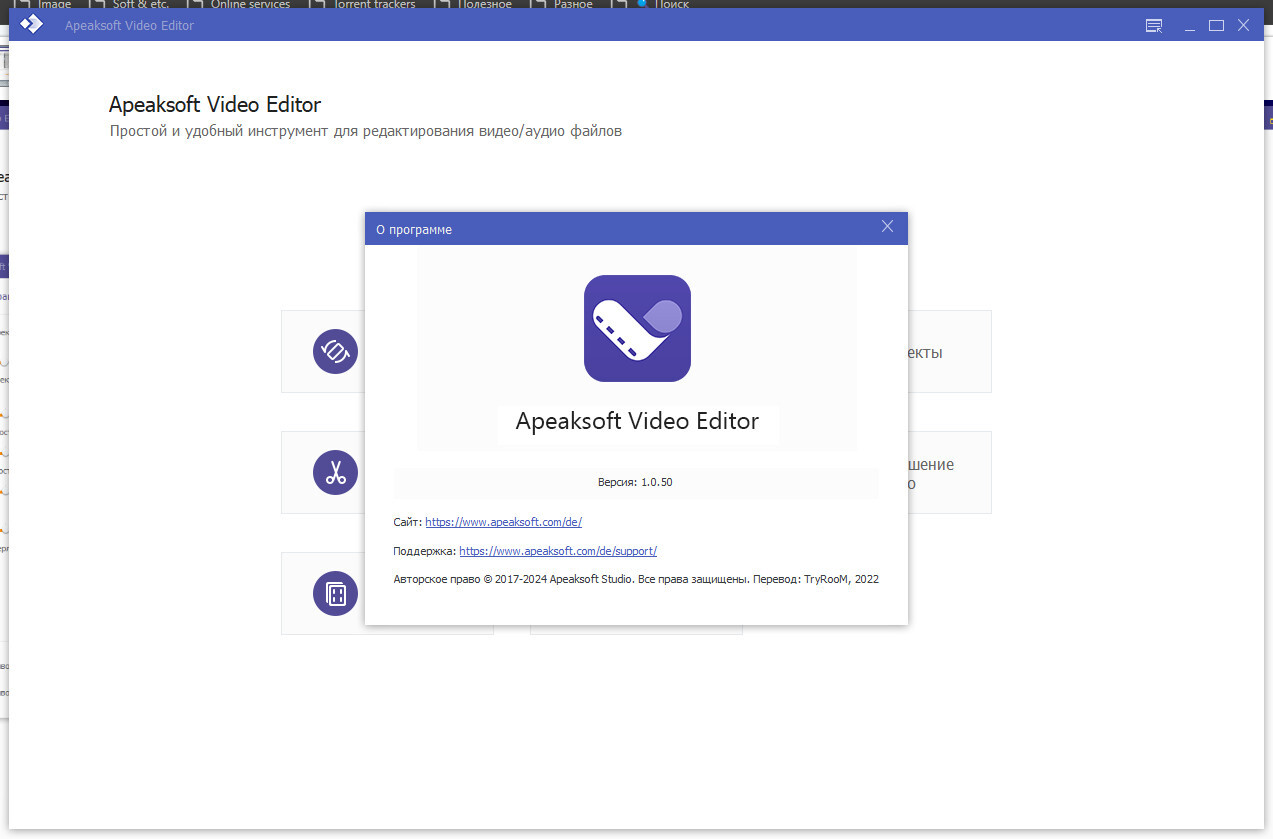Click the copyright line "Авторское право © 2017-2024"

637,579
